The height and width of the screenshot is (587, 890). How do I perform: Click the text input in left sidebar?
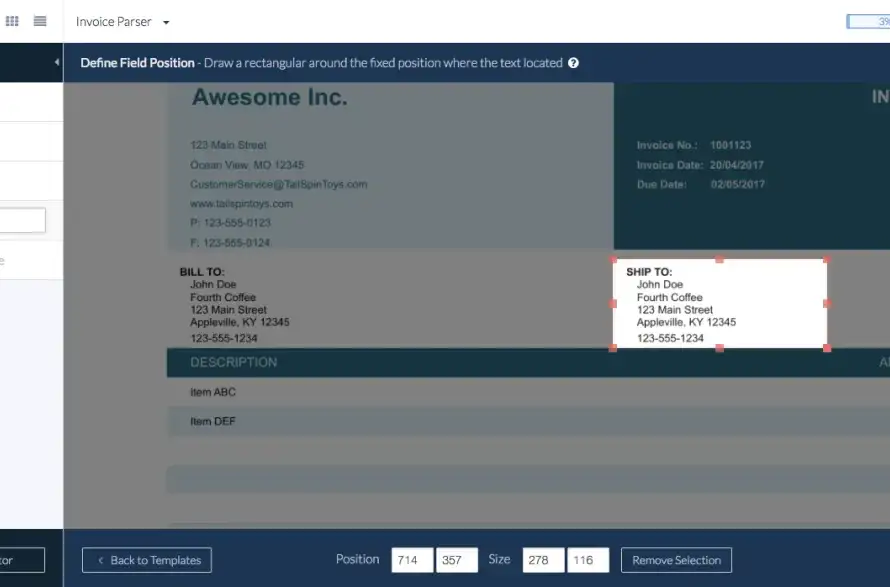(x=22, y=220)
